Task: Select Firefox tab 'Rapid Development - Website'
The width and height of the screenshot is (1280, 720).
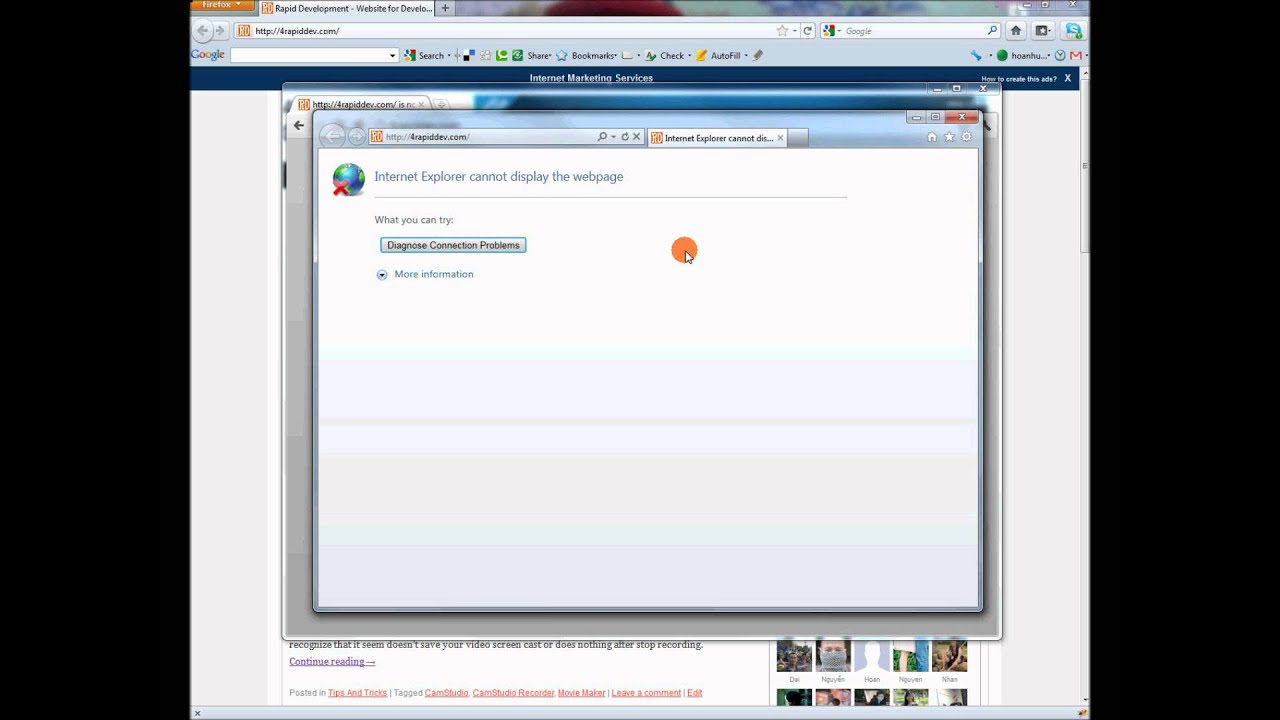Action: [347, 8]
